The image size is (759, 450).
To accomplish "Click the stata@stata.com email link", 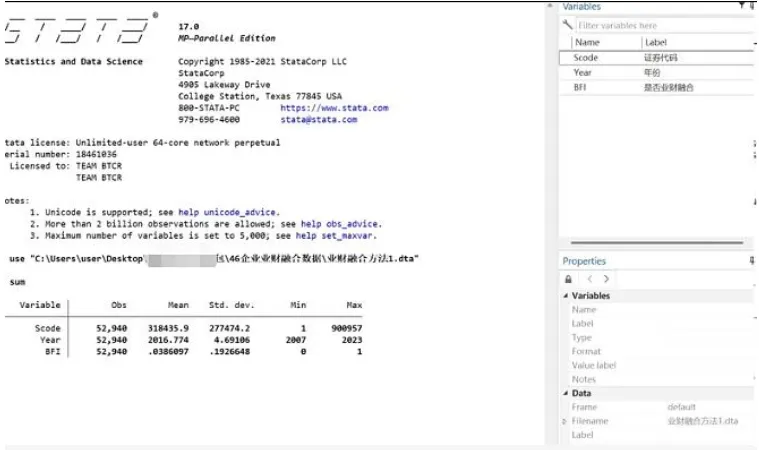I will (319, 120).
